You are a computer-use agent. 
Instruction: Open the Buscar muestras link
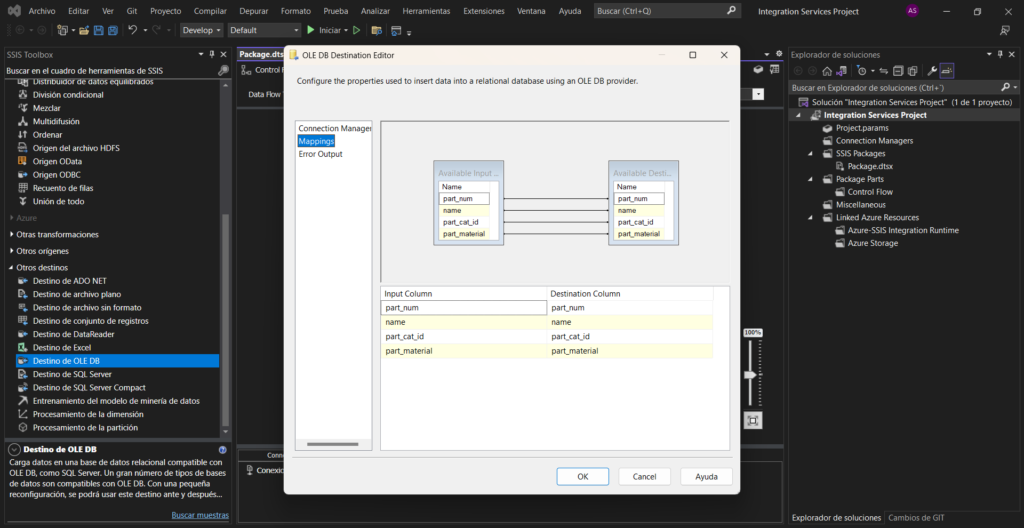200,515
